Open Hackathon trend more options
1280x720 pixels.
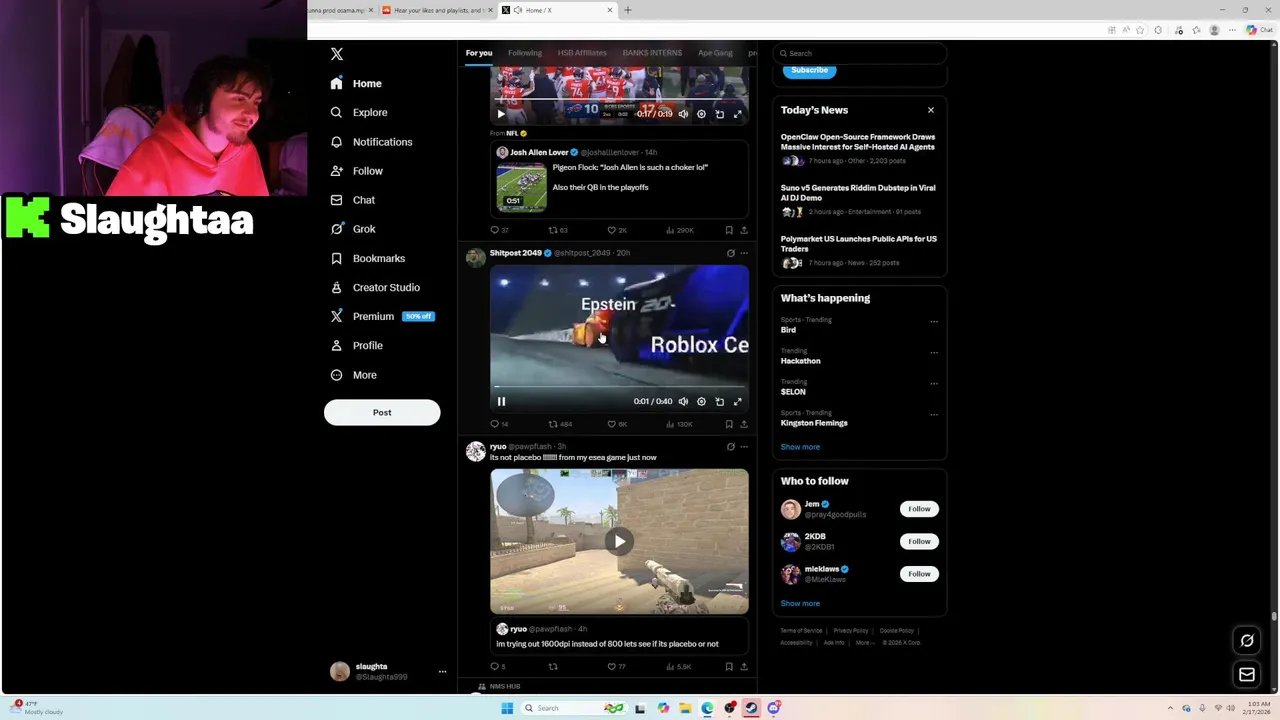[934, 353]
